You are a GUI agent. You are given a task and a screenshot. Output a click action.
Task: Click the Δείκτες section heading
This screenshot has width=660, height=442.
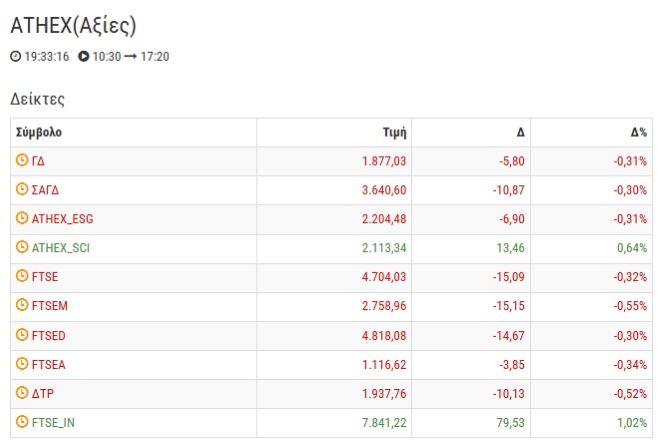click(37, 99)
